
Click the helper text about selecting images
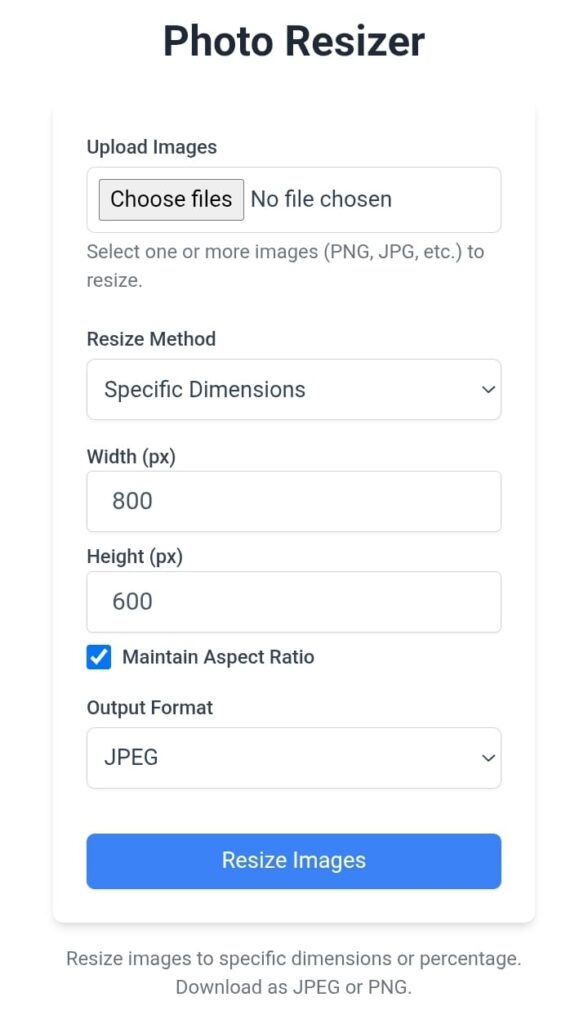pyautogui.click(x=286, y=266)
